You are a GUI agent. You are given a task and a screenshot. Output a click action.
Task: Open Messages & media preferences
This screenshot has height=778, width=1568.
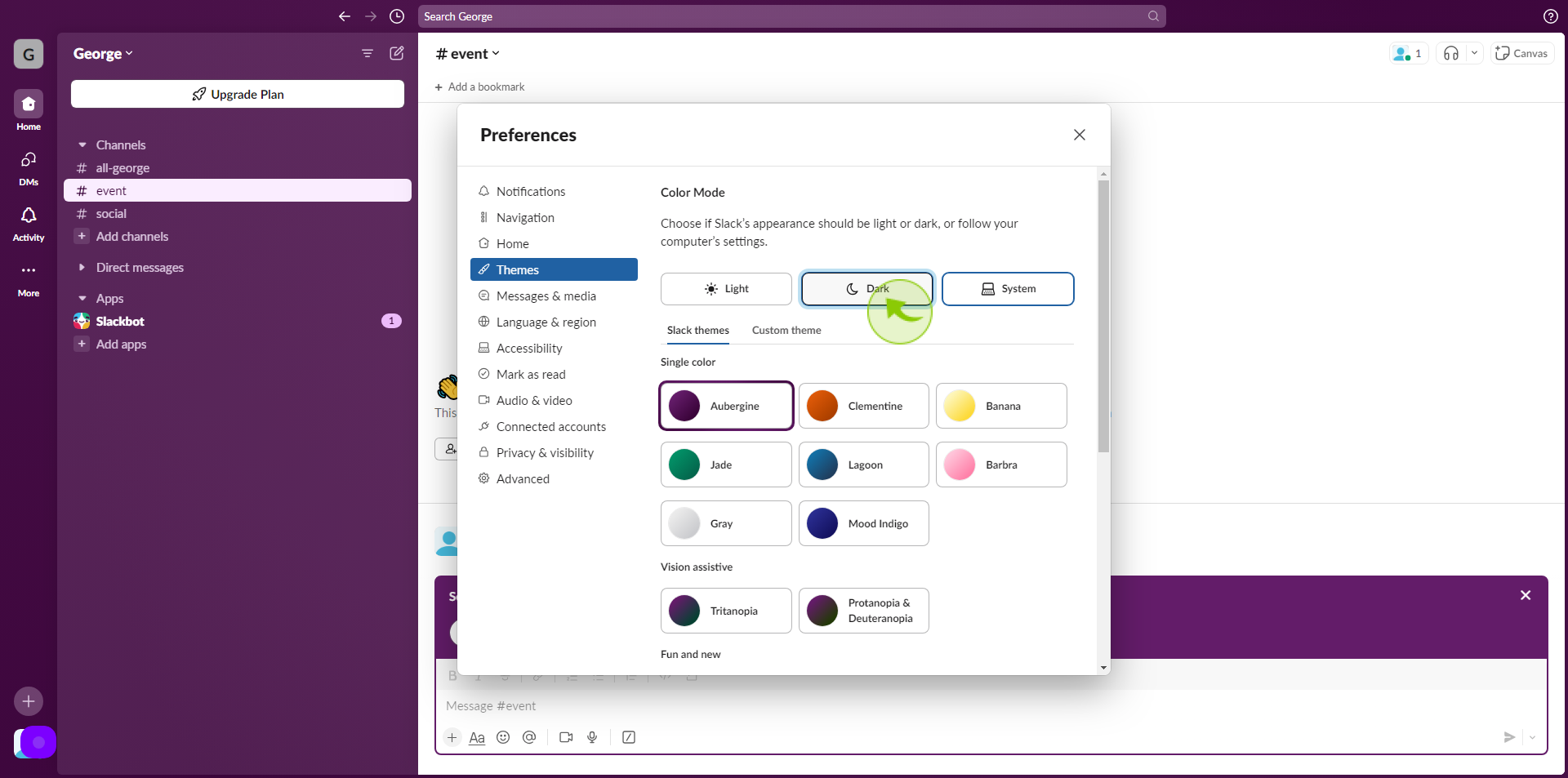coord(554,296)
